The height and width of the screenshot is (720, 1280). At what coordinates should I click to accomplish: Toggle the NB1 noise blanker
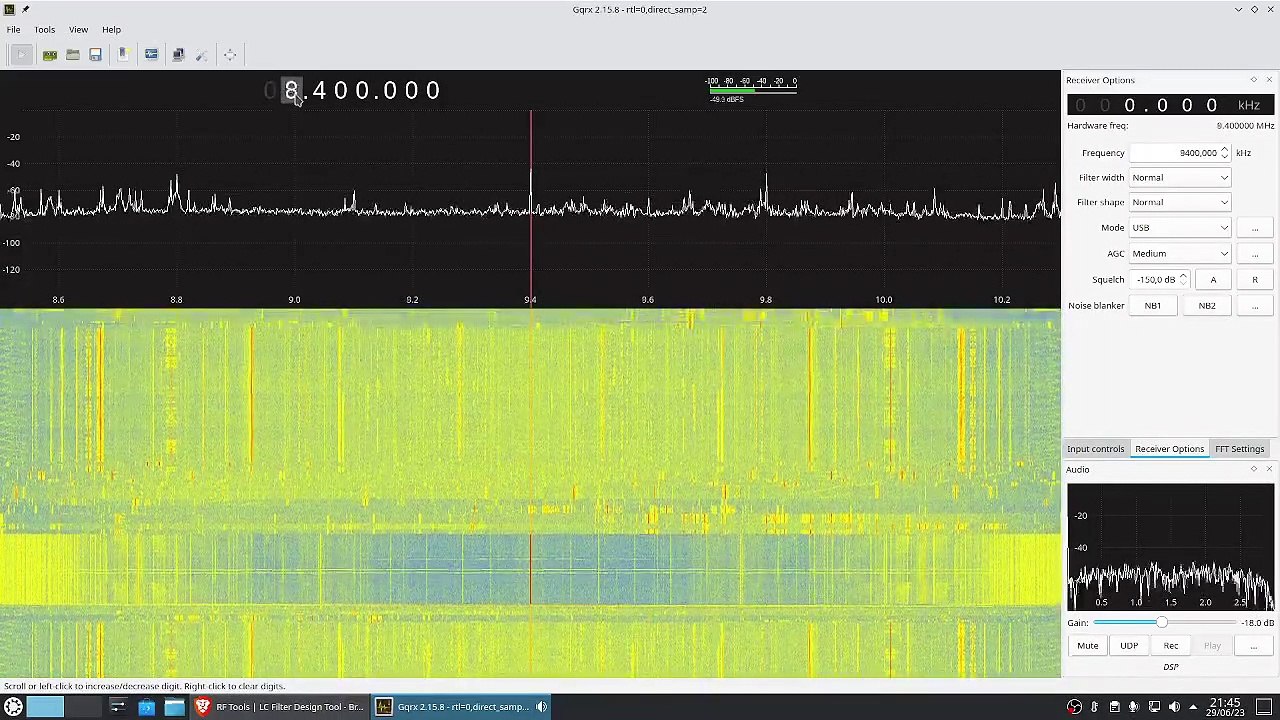(x=1153, y=306)
